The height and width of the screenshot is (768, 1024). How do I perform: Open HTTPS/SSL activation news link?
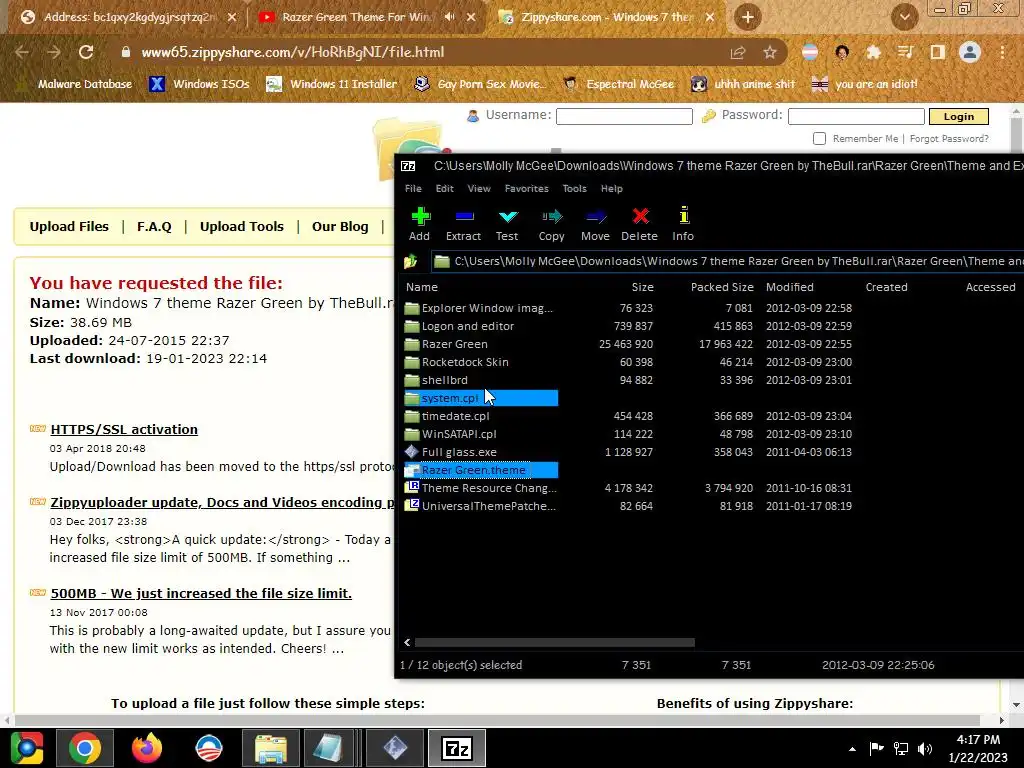[124, 430]
